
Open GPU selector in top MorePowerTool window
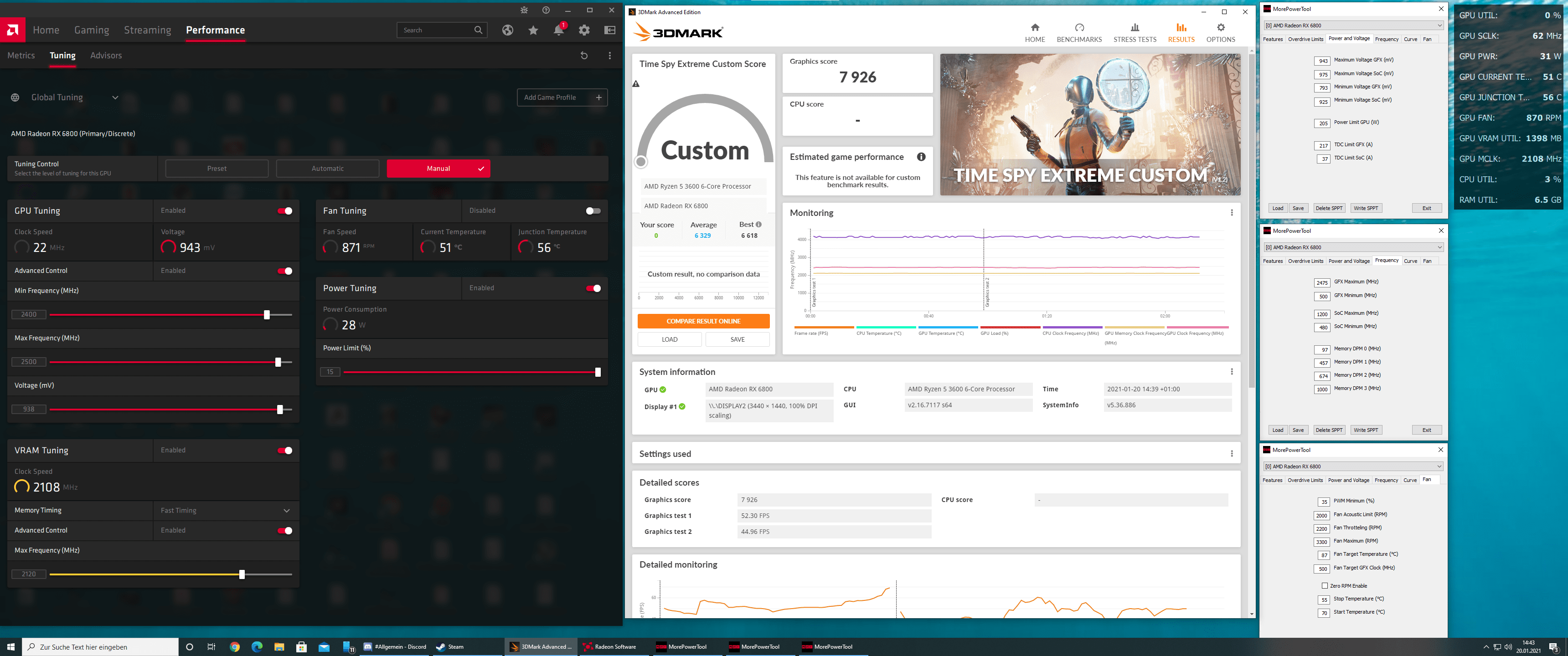tap(1354, 26)
